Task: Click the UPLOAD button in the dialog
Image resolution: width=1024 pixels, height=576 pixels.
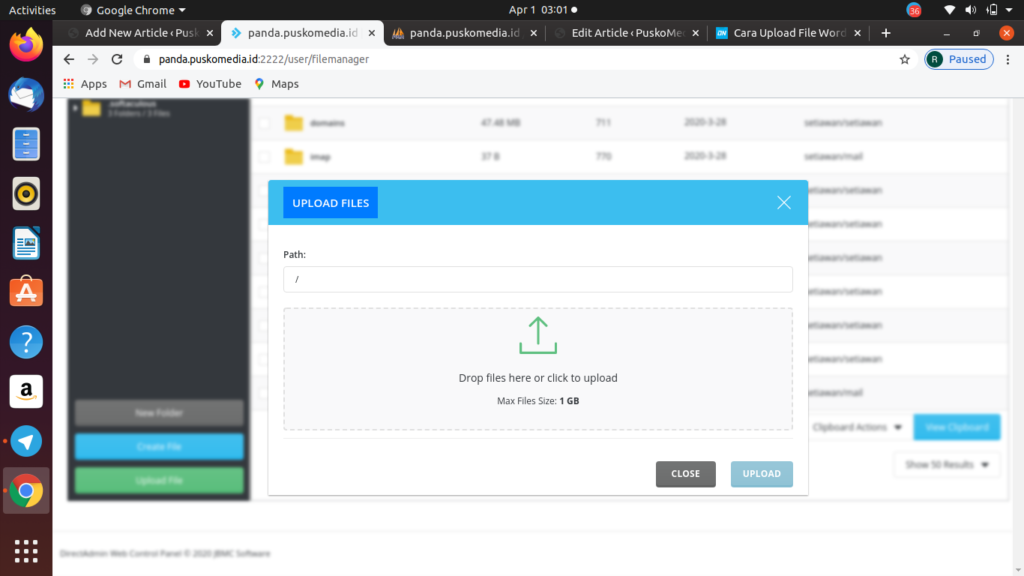Action: pos(761,473)
